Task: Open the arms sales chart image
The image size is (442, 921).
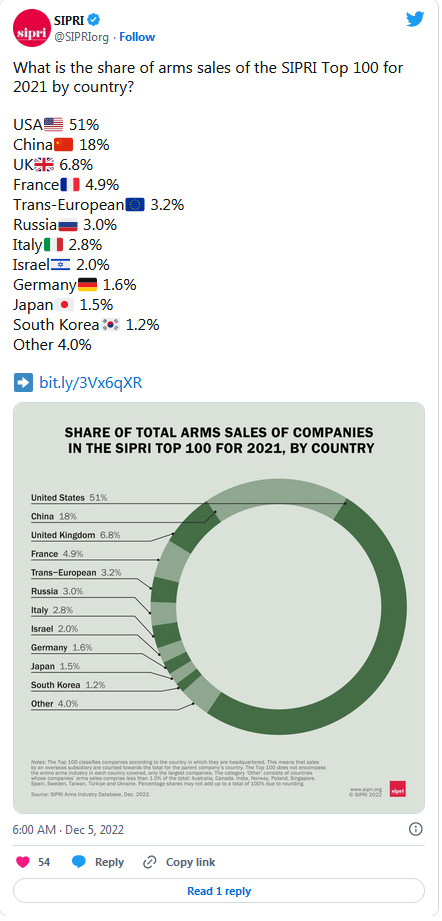Action: [219, 607]
